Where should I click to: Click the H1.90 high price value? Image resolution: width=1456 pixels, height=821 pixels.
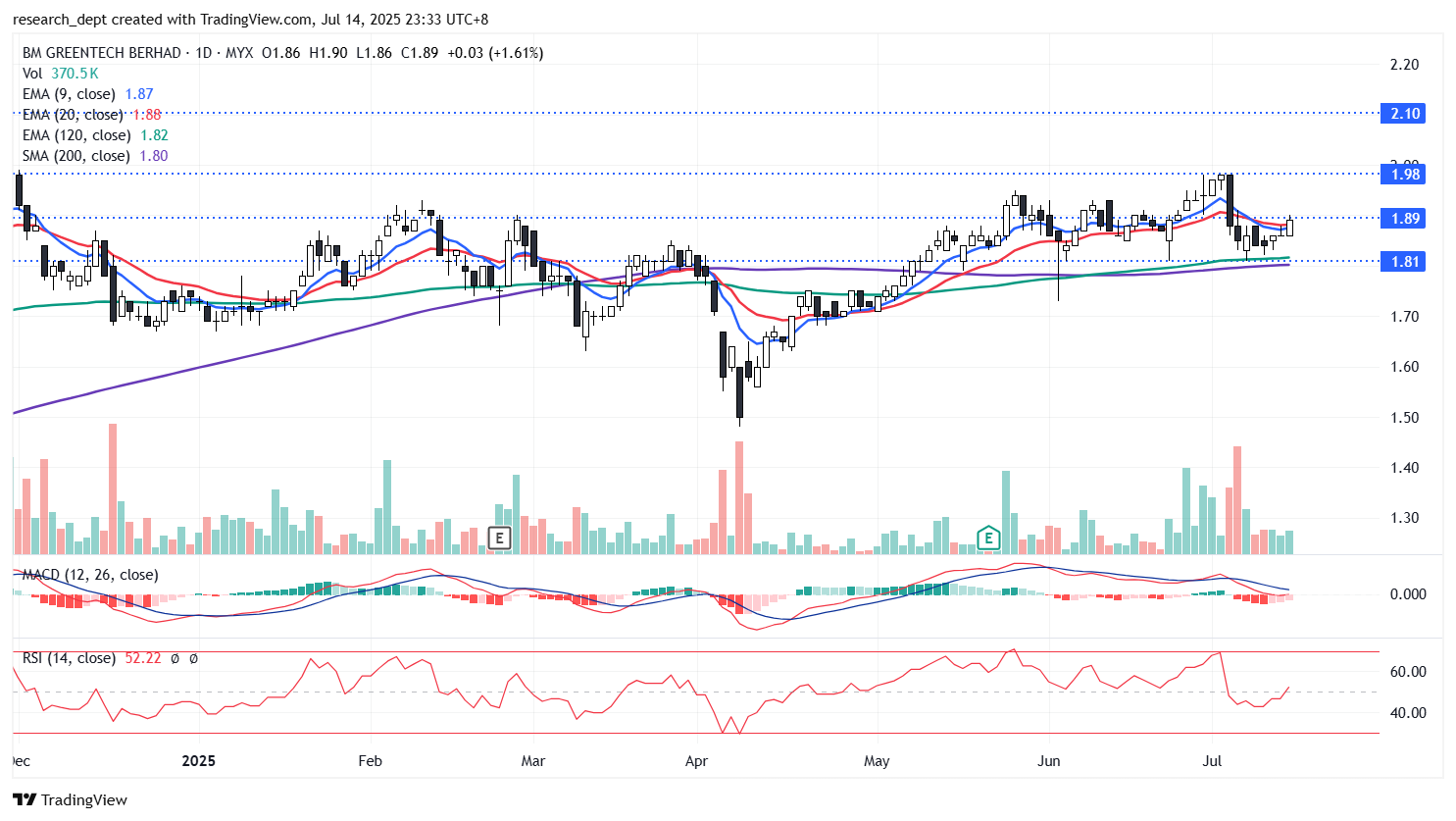327,53
